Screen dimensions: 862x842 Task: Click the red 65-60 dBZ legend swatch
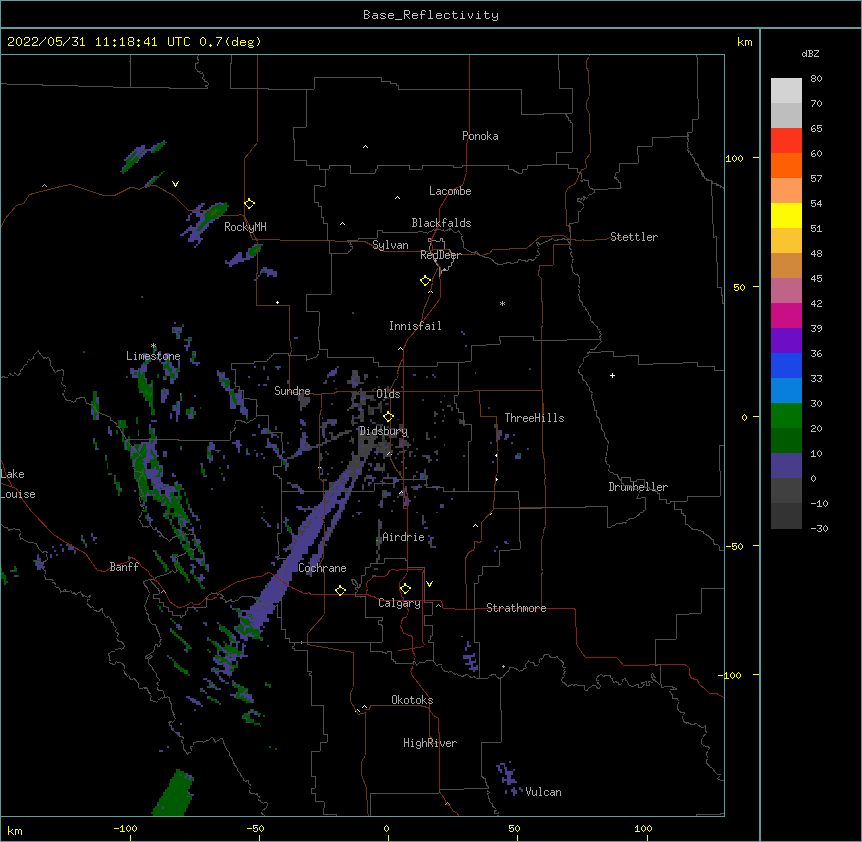pyautogui.click(x=786, y=141)
